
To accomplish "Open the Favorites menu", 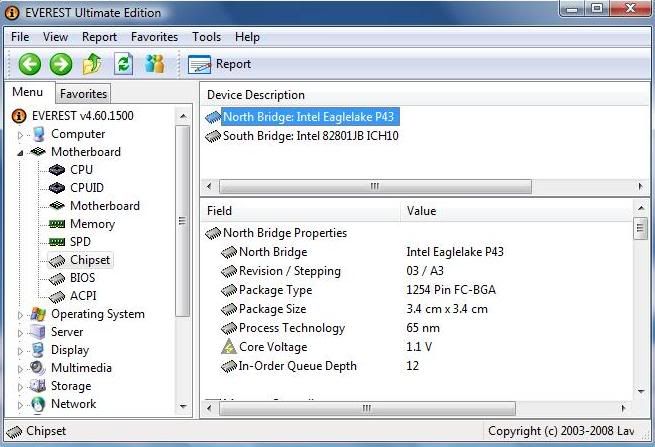I will click(154, 37).
